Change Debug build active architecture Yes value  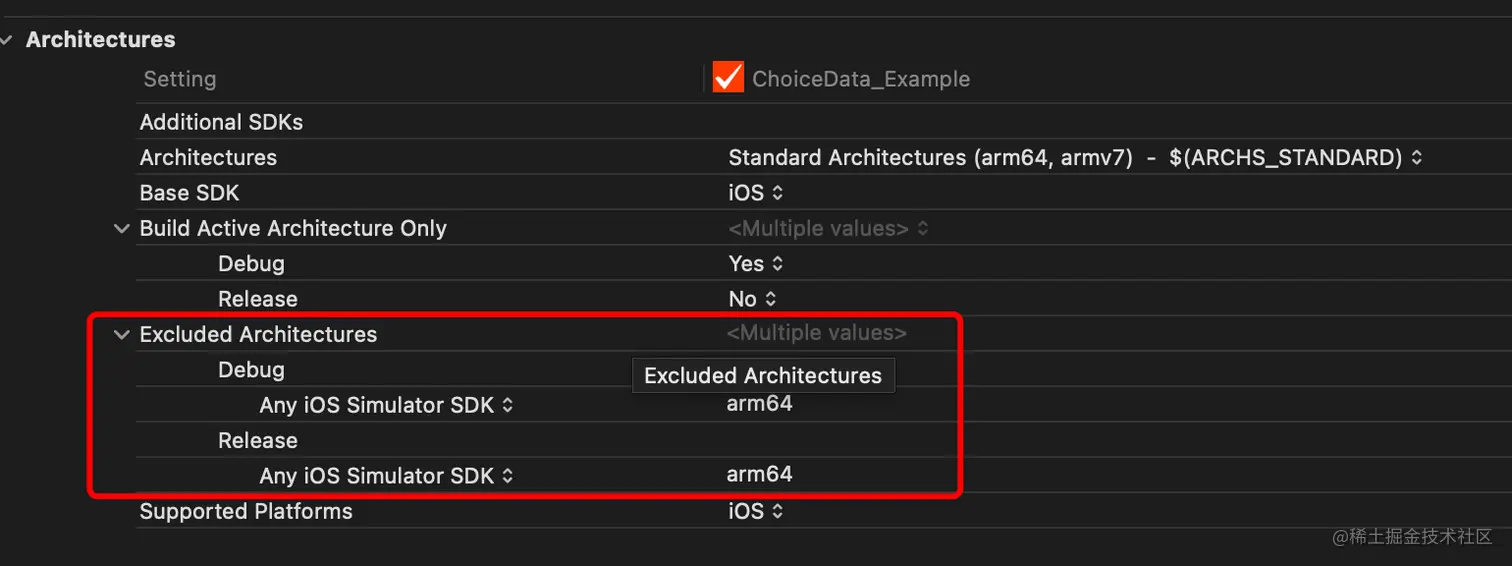(755, 264)
